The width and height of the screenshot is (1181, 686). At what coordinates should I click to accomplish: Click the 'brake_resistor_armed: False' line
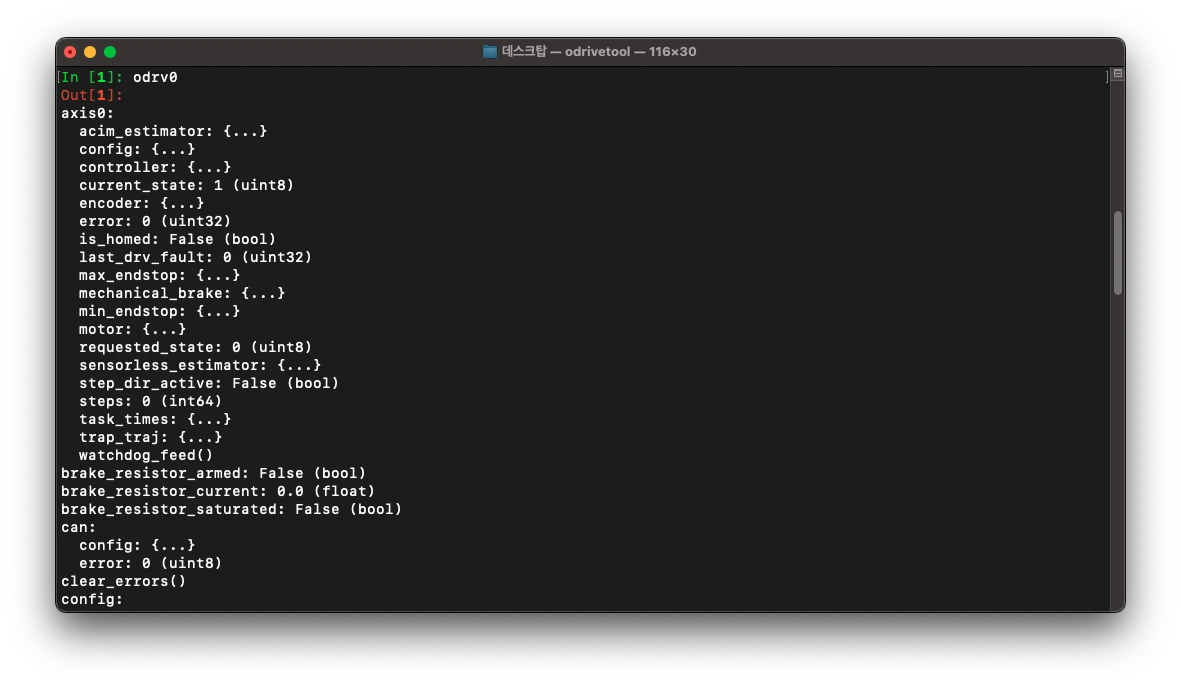[213, 473]
